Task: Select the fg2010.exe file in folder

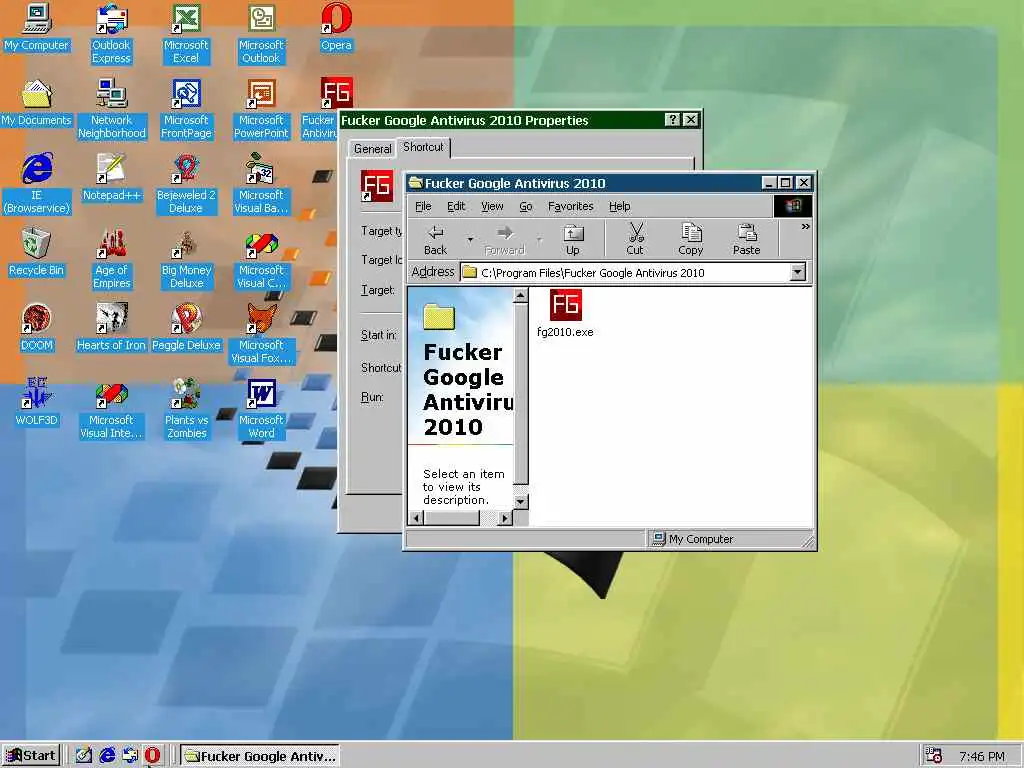Action: point(566,314)
